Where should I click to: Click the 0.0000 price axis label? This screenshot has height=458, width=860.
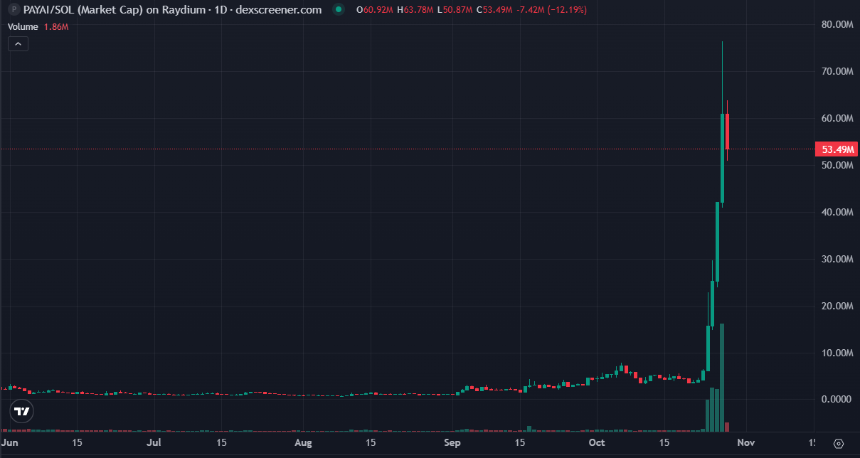[836, 399]
